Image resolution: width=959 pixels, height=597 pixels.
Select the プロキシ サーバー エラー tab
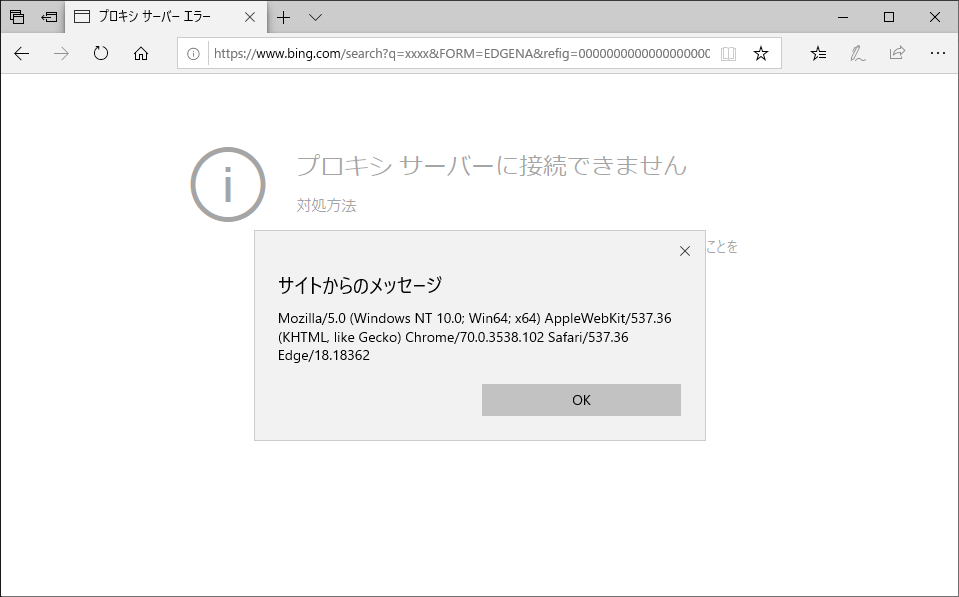[x=155, y=17]
